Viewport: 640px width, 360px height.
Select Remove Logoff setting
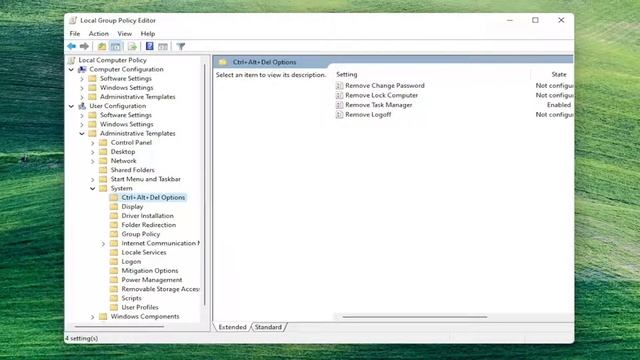click(x=368, y=115)
